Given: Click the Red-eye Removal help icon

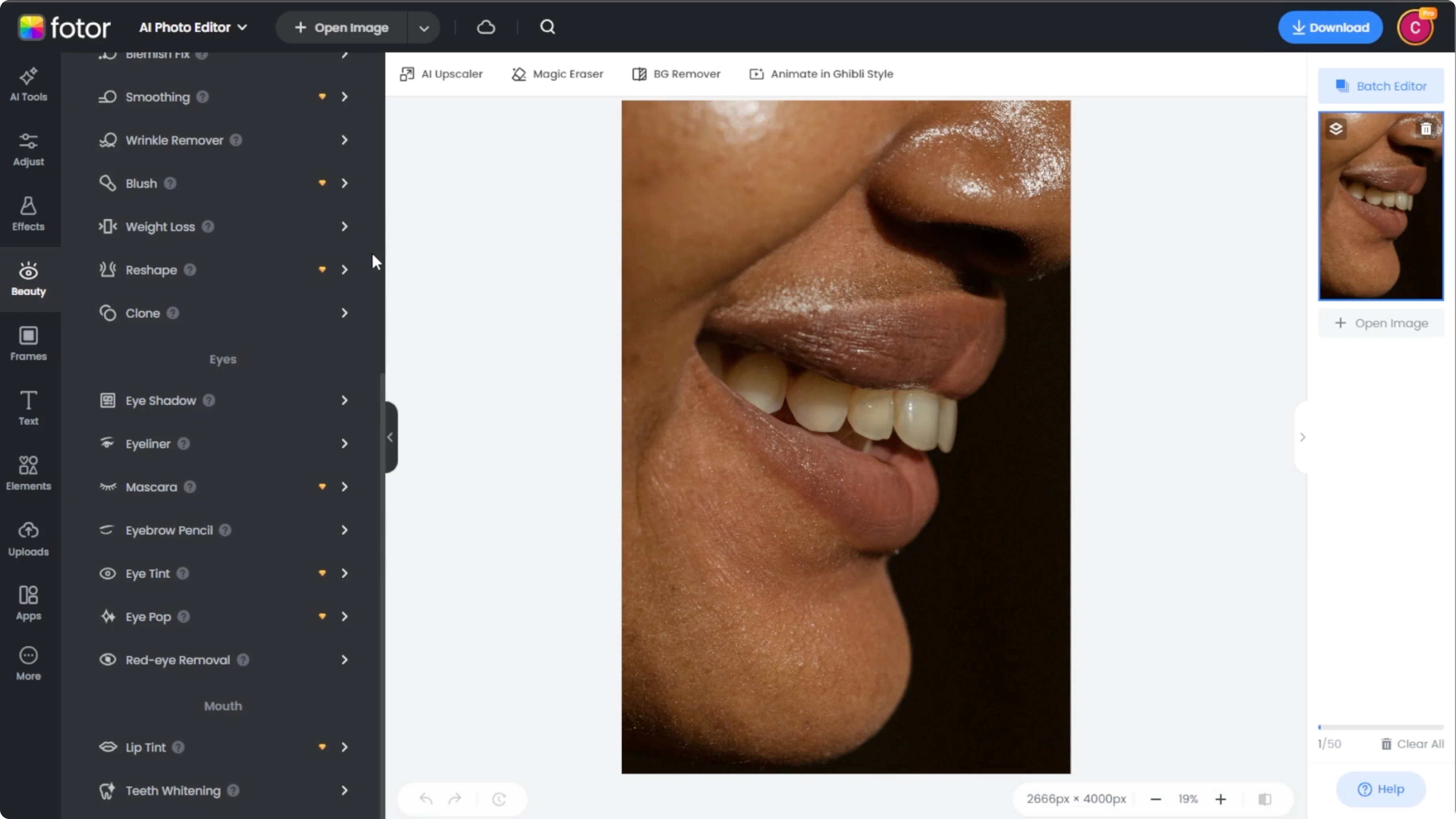Looking at the screenshot, I should [x=243, y=660].
